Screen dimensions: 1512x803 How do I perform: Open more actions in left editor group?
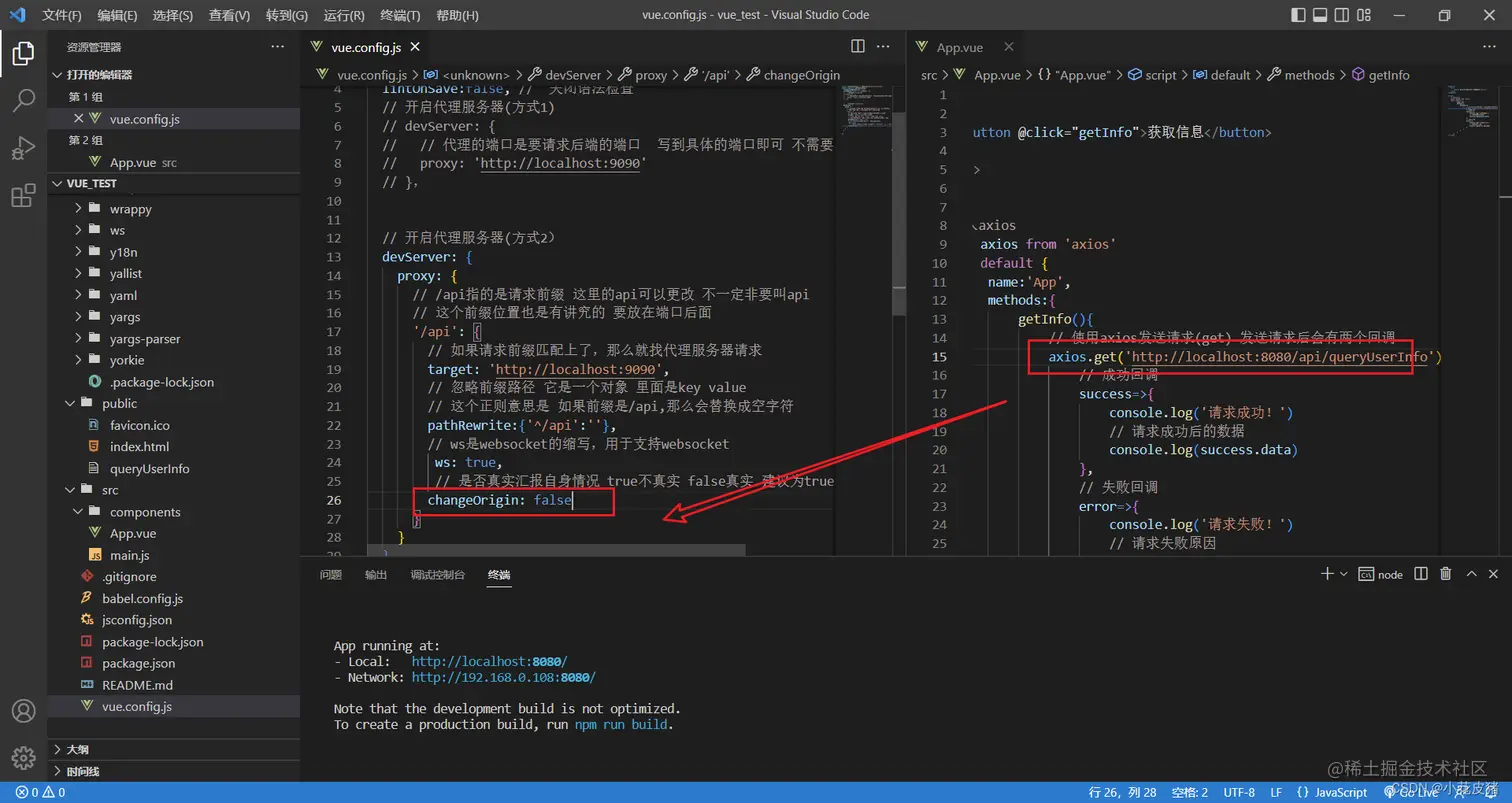pyautogui.click(x=884, y=46)
